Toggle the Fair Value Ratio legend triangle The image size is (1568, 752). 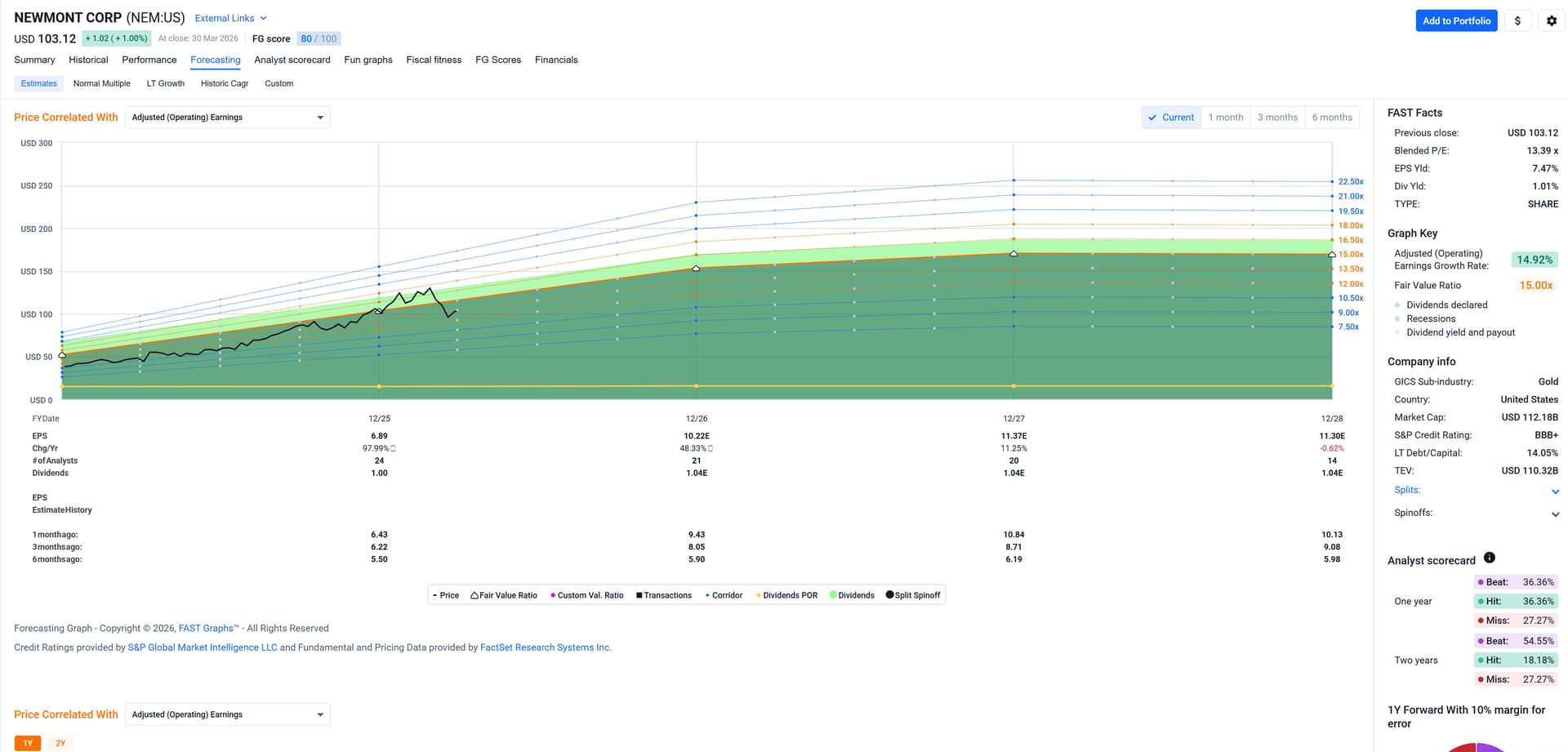point(474,595)
